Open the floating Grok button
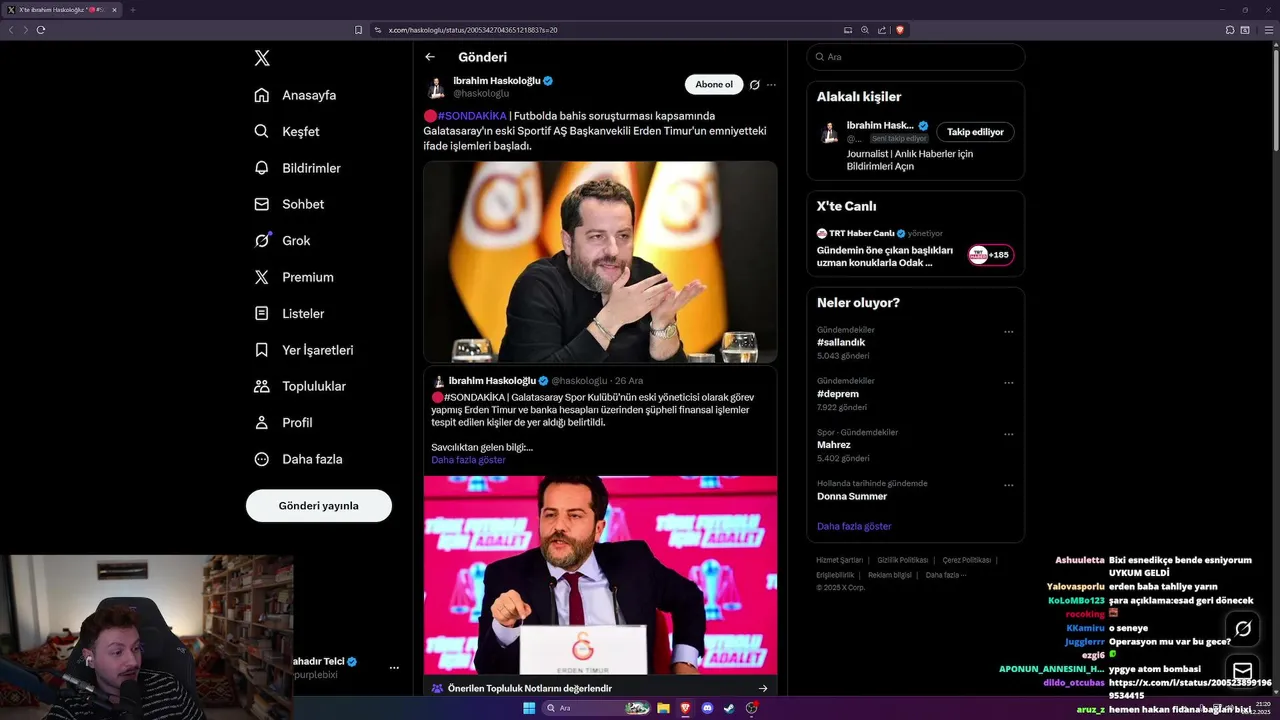Screen dimensions: 1280x720 [1243, 629]
